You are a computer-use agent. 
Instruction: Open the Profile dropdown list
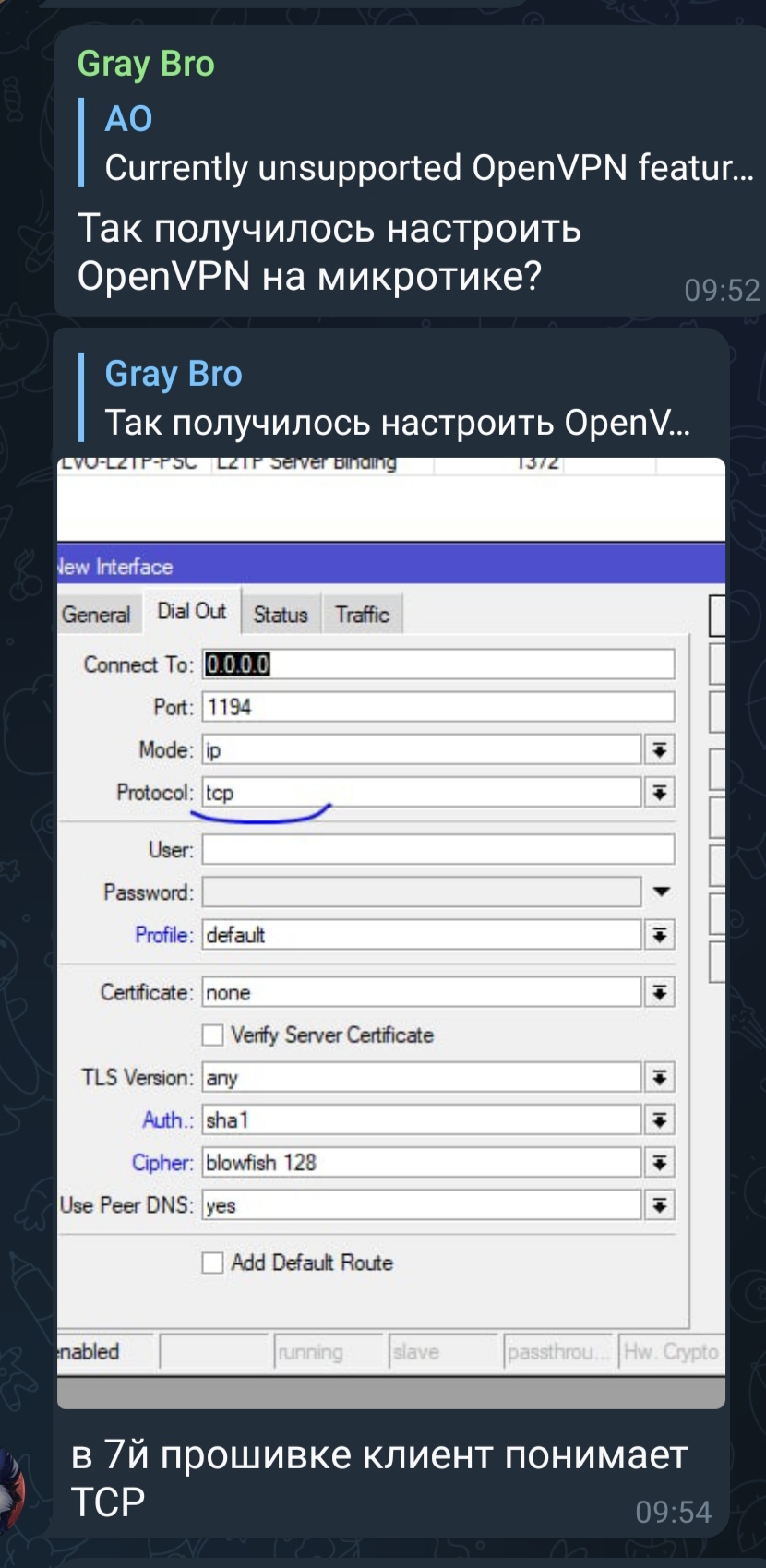(659, 935)
